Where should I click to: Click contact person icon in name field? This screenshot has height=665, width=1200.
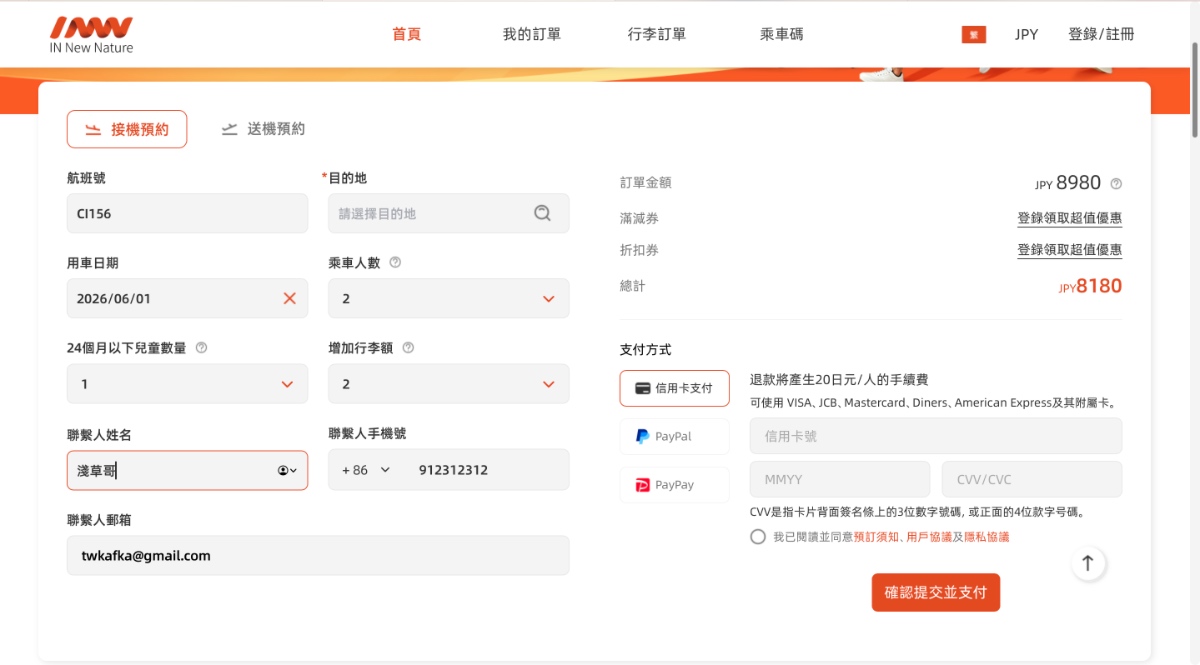(287, 470)
